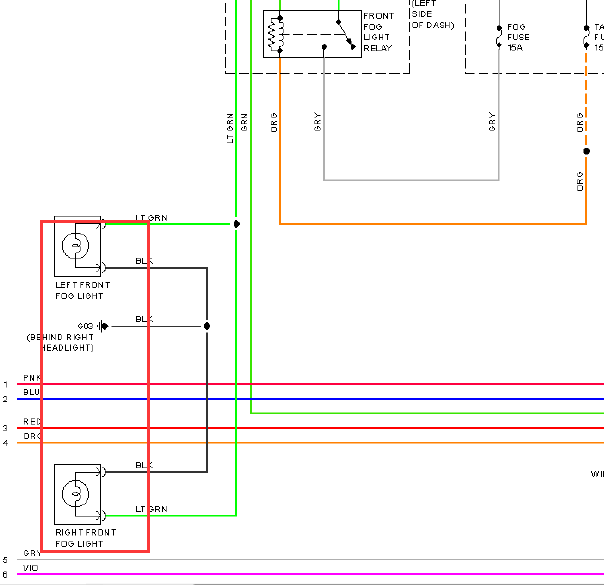The height and width of the screenshot is (585, 604).
Task: Click the GRY wire label at line 5
Action: [32, 553]
